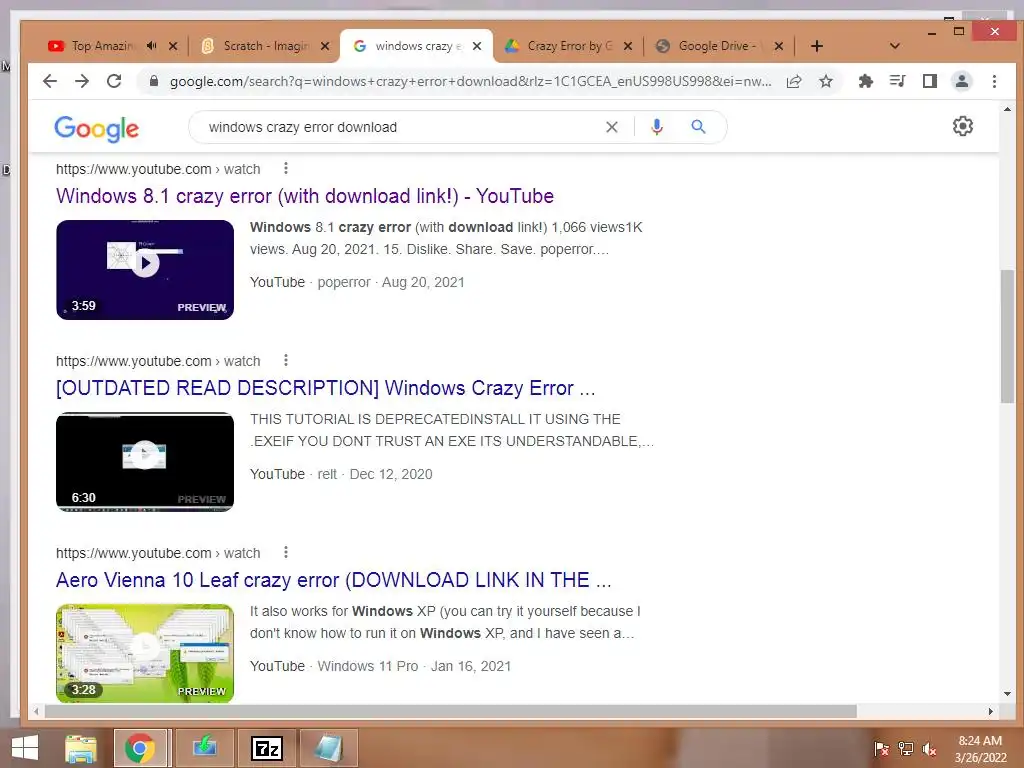Viewport: 1024px width, 768px height.
Task: Switch to the Crazy Error by Google Drive tab
Action: (x=569, y=46)
